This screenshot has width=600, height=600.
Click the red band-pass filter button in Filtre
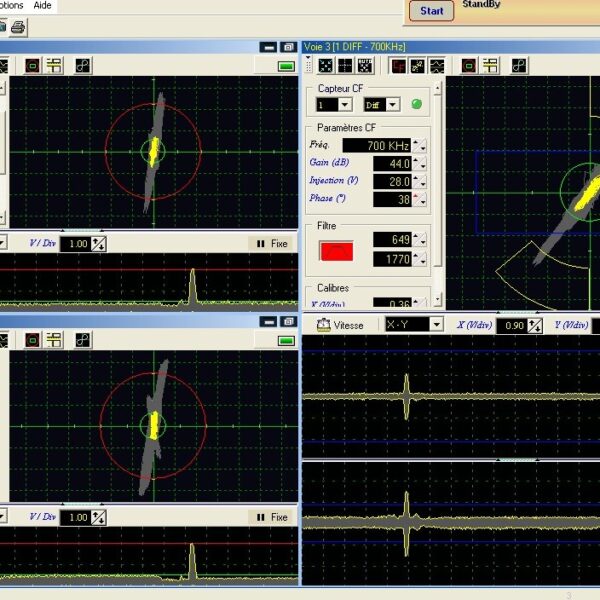click(336, 251)
